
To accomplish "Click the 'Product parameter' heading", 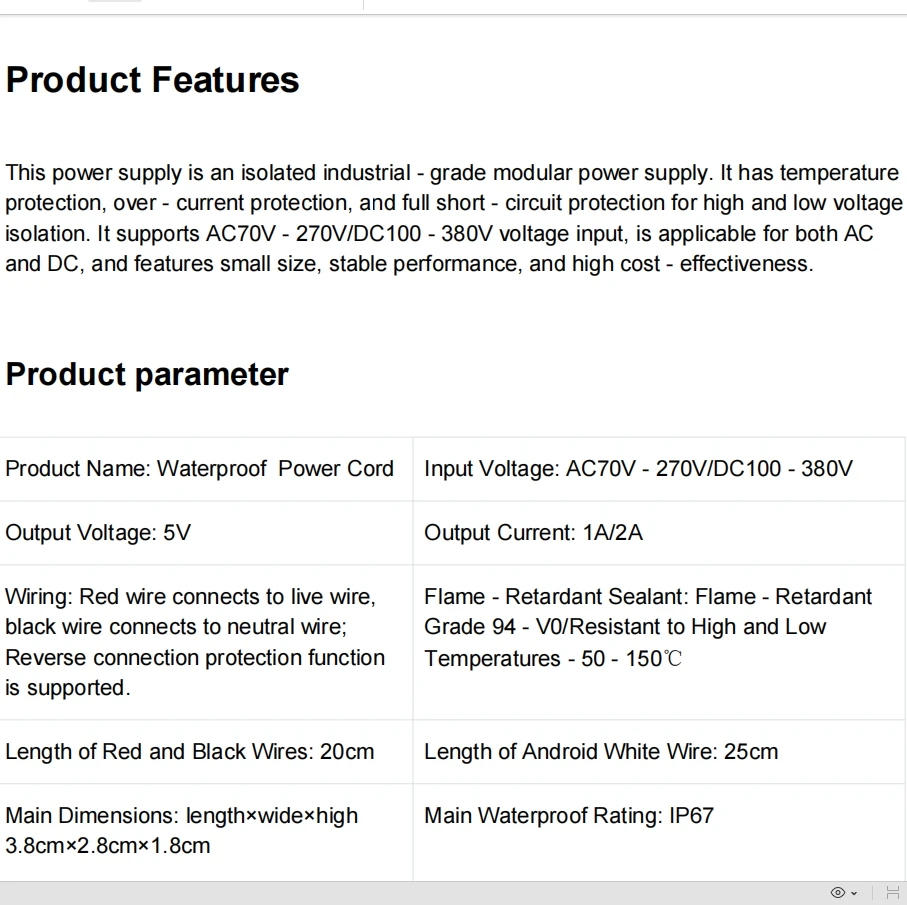I will [147, 374].
